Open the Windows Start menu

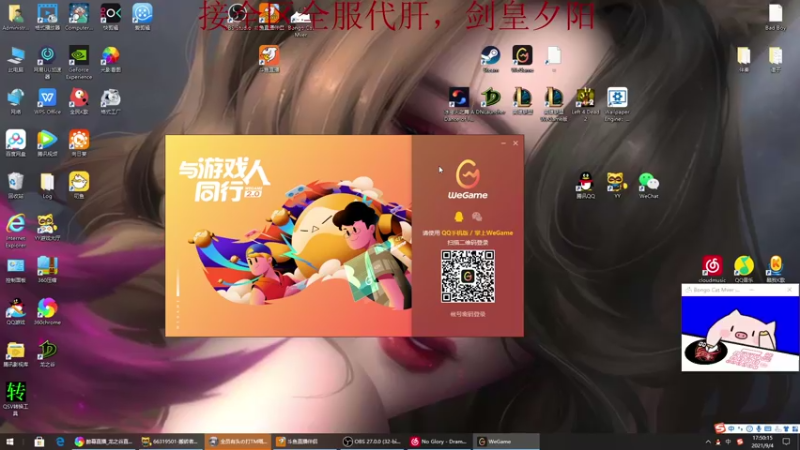tap(10, 442)
